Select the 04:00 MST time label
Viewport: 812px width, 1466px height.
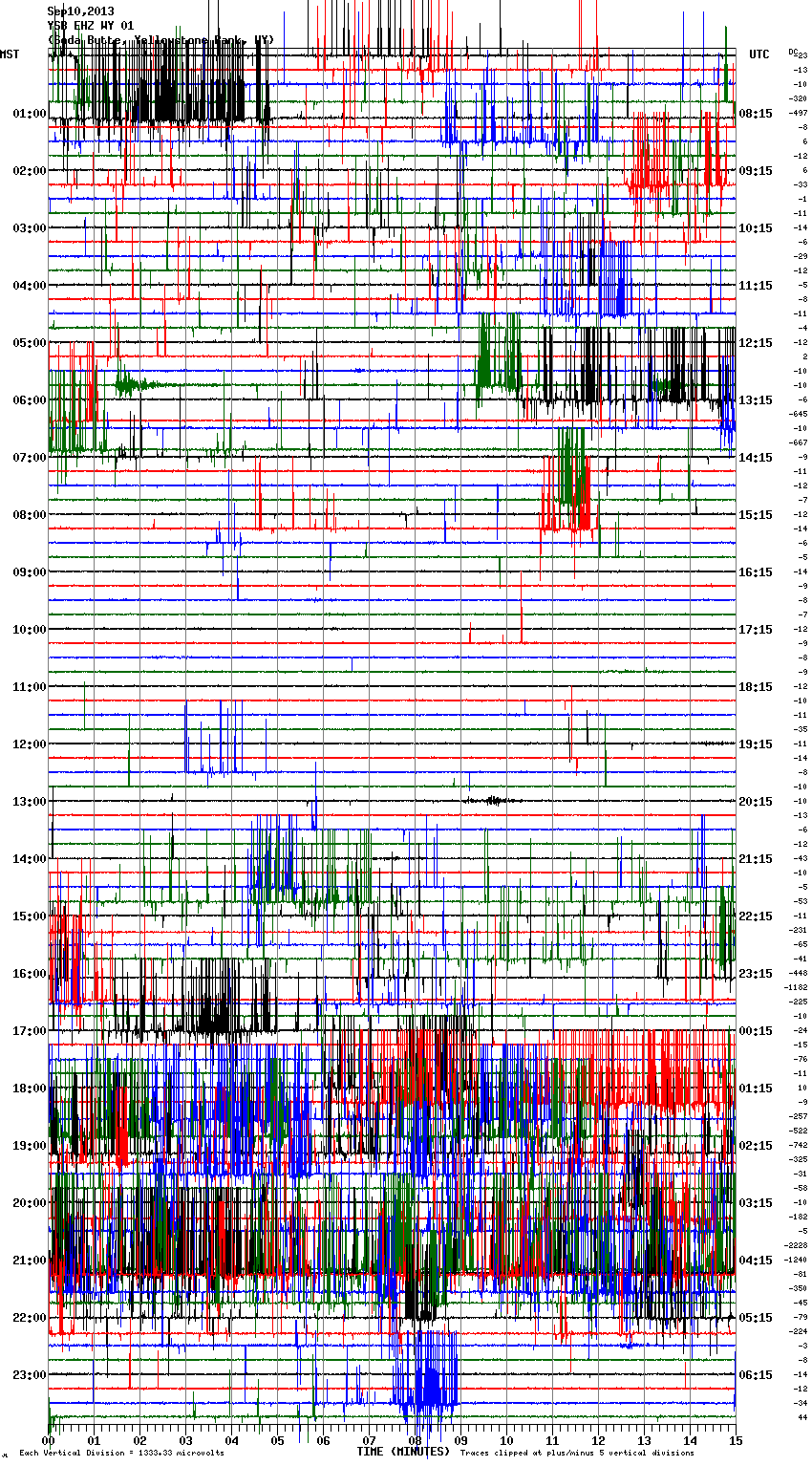point(30,286)
